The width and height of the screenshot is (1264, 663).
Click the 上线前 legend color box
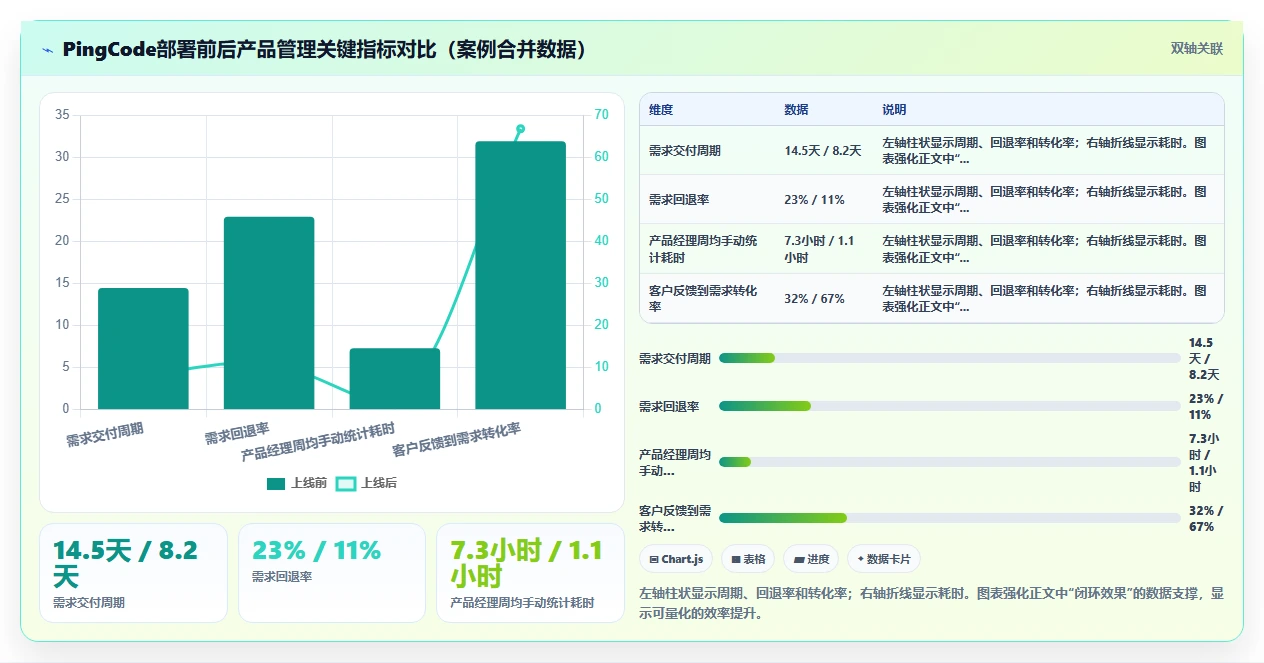click(x=276, y=483)
